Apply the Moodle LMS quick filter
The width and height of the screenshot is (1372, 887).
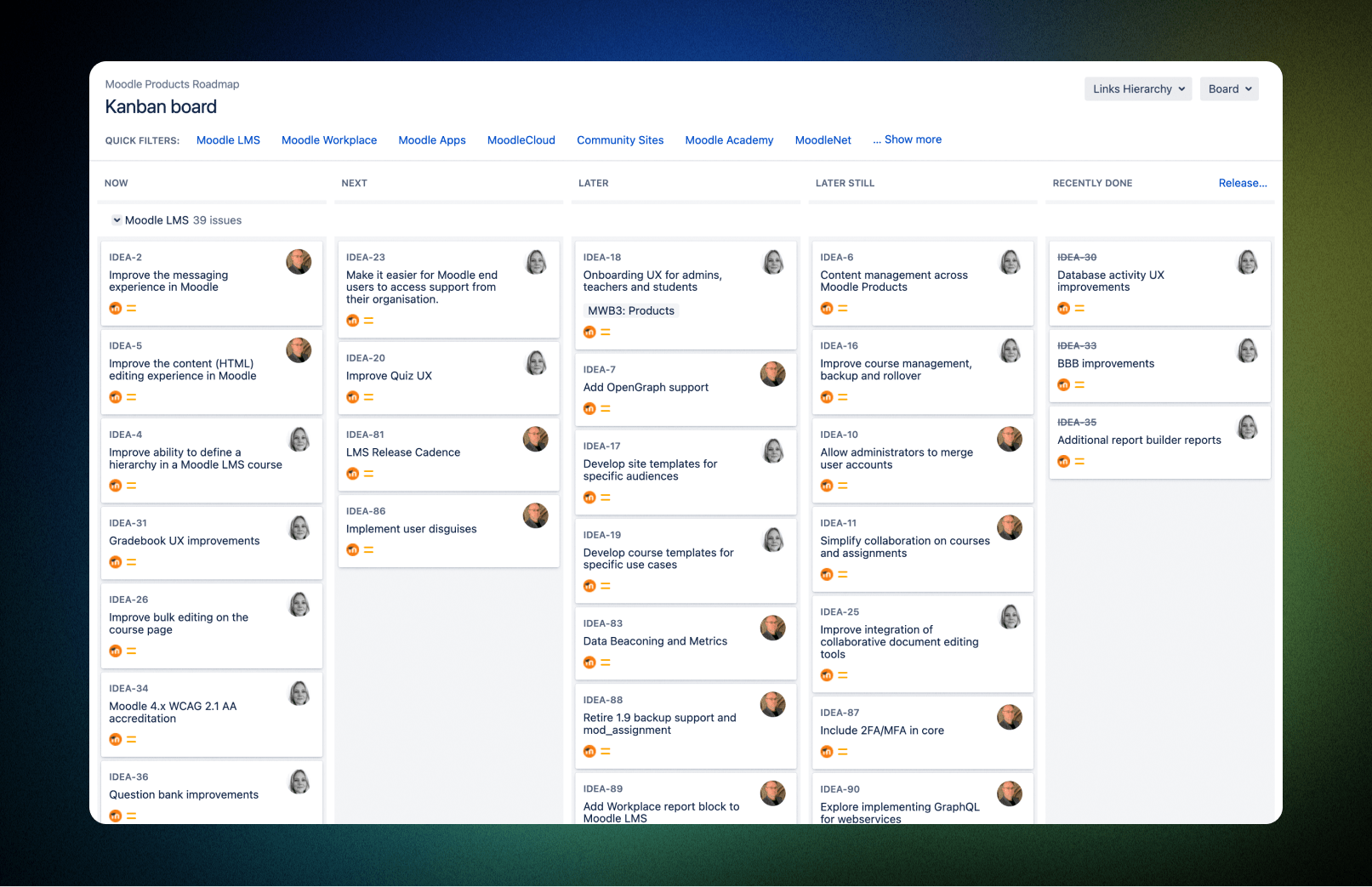[228, 140]
